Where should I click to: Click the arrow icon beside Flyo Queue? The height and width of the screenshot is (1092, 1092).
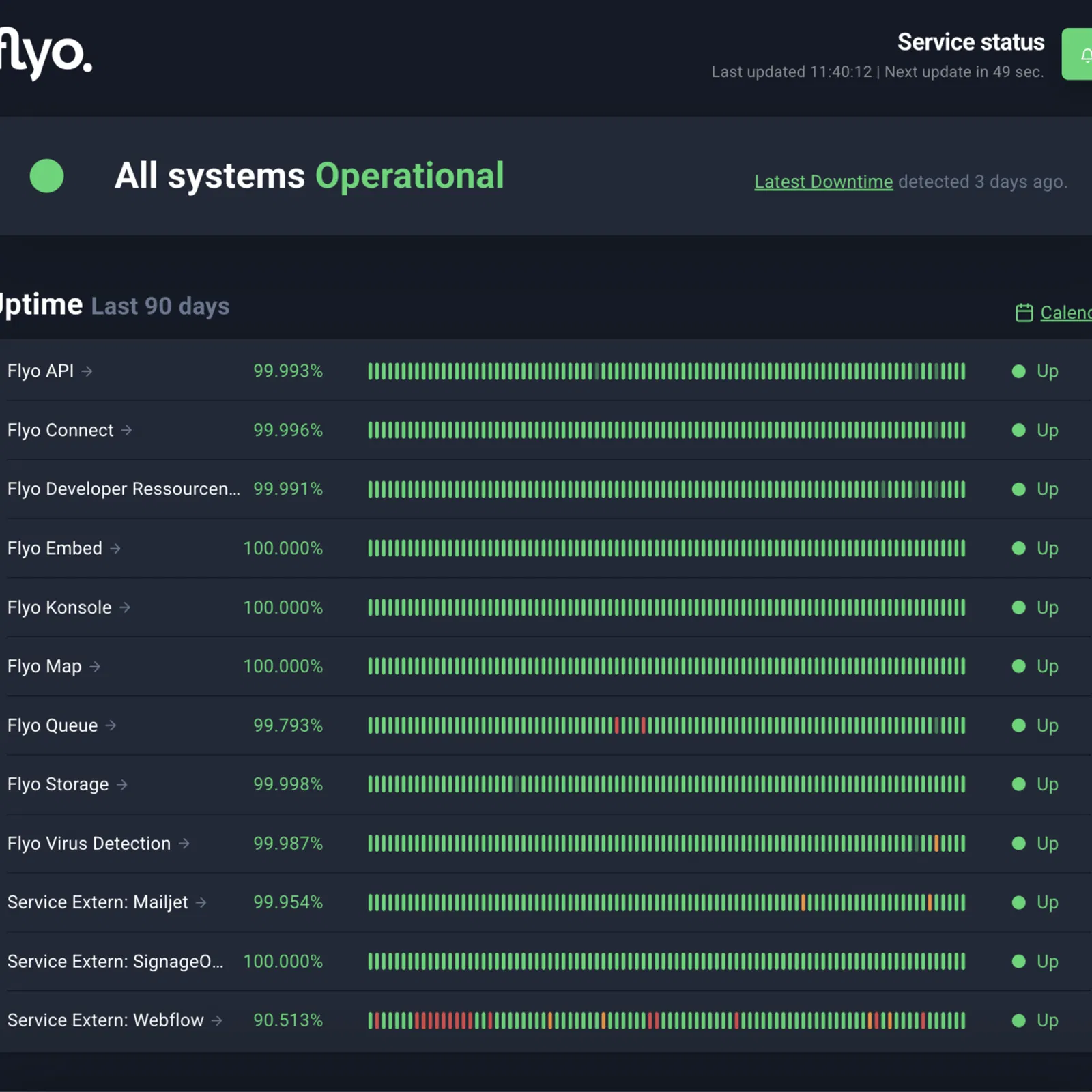[x=111, y=725]
